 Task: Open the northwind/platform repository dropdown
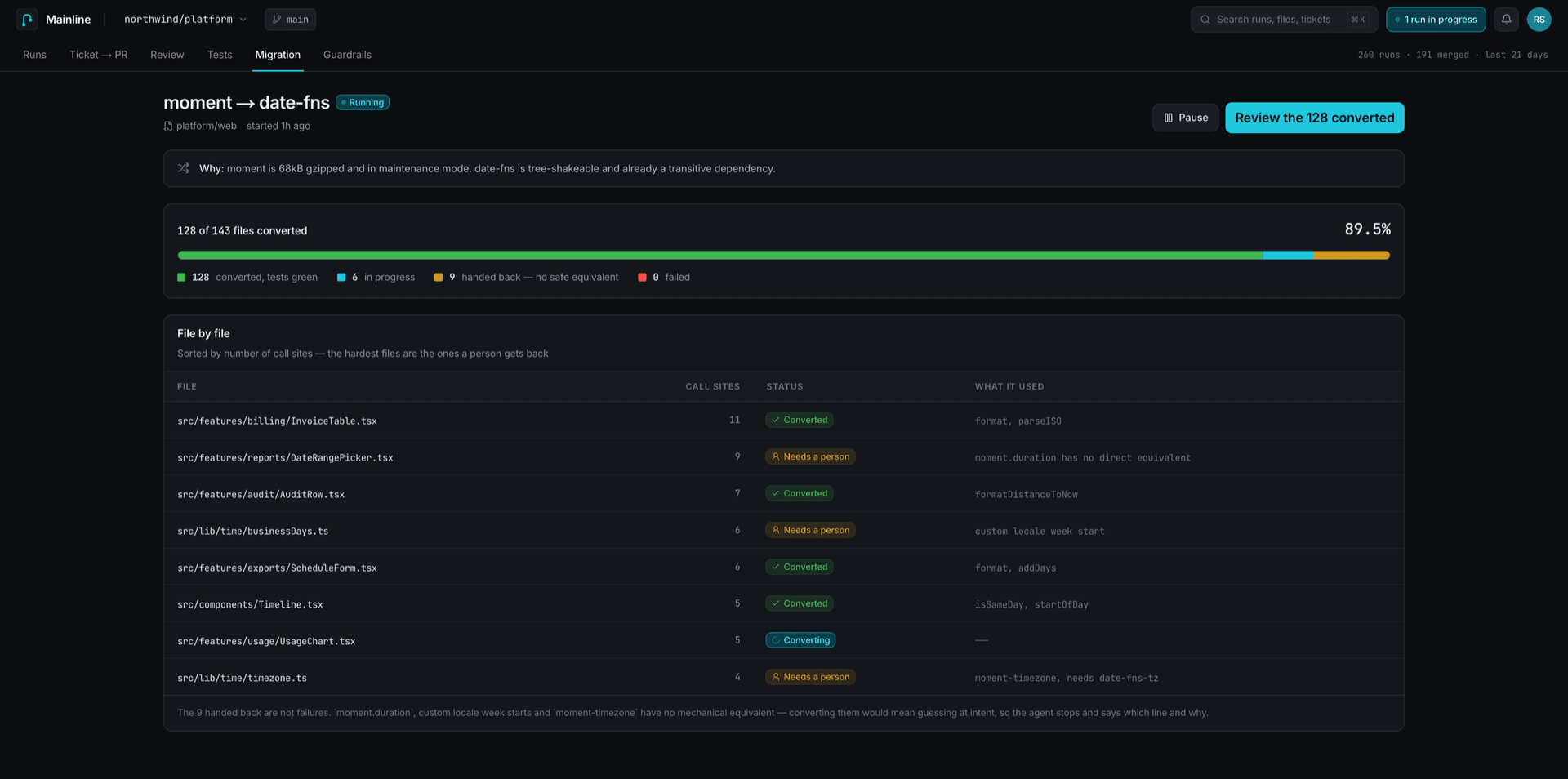point(185,20)
